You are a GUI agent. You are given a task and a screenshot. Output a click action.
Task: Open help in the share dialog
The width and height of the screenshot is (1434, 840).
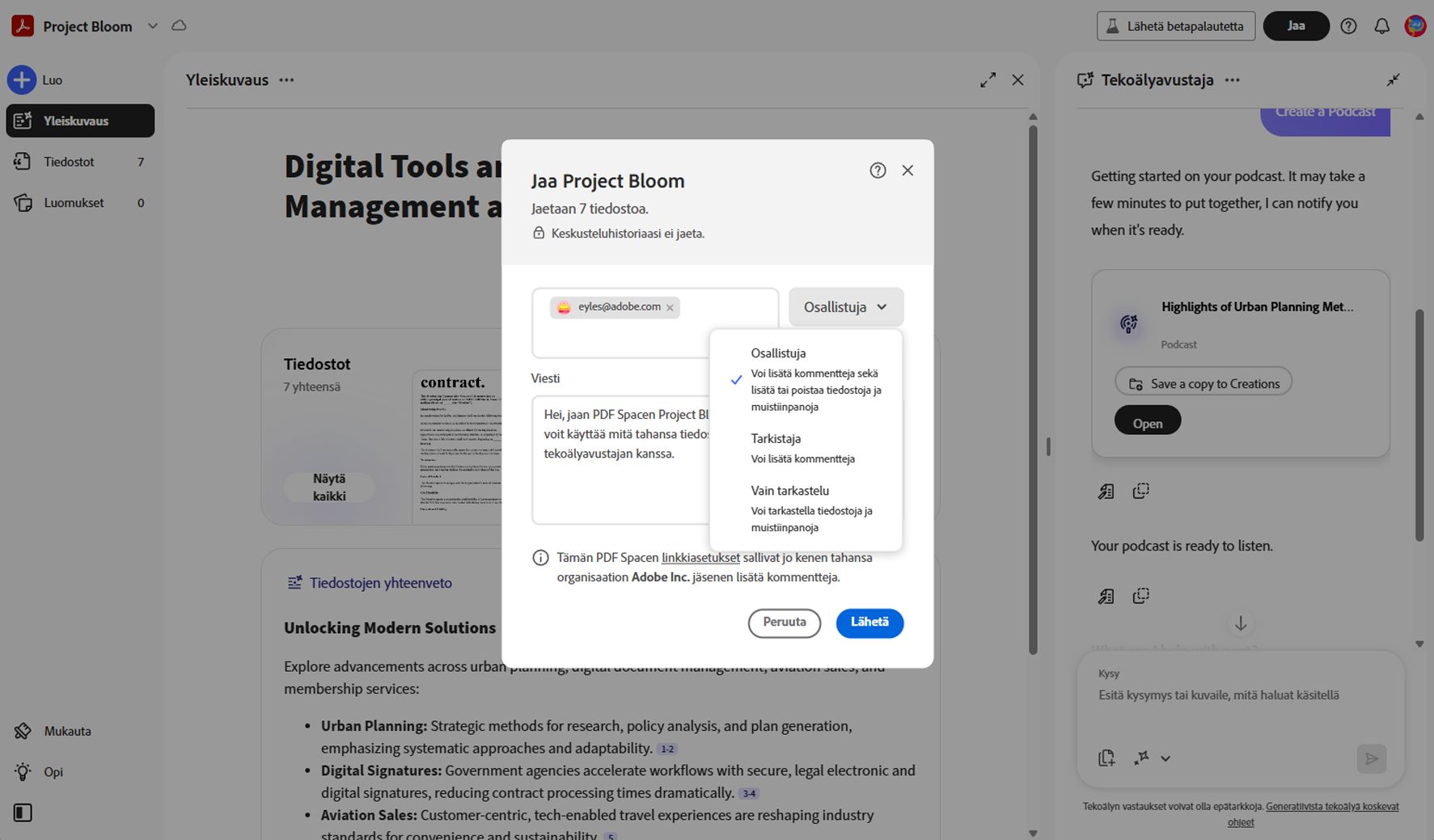tap(878, 171)
